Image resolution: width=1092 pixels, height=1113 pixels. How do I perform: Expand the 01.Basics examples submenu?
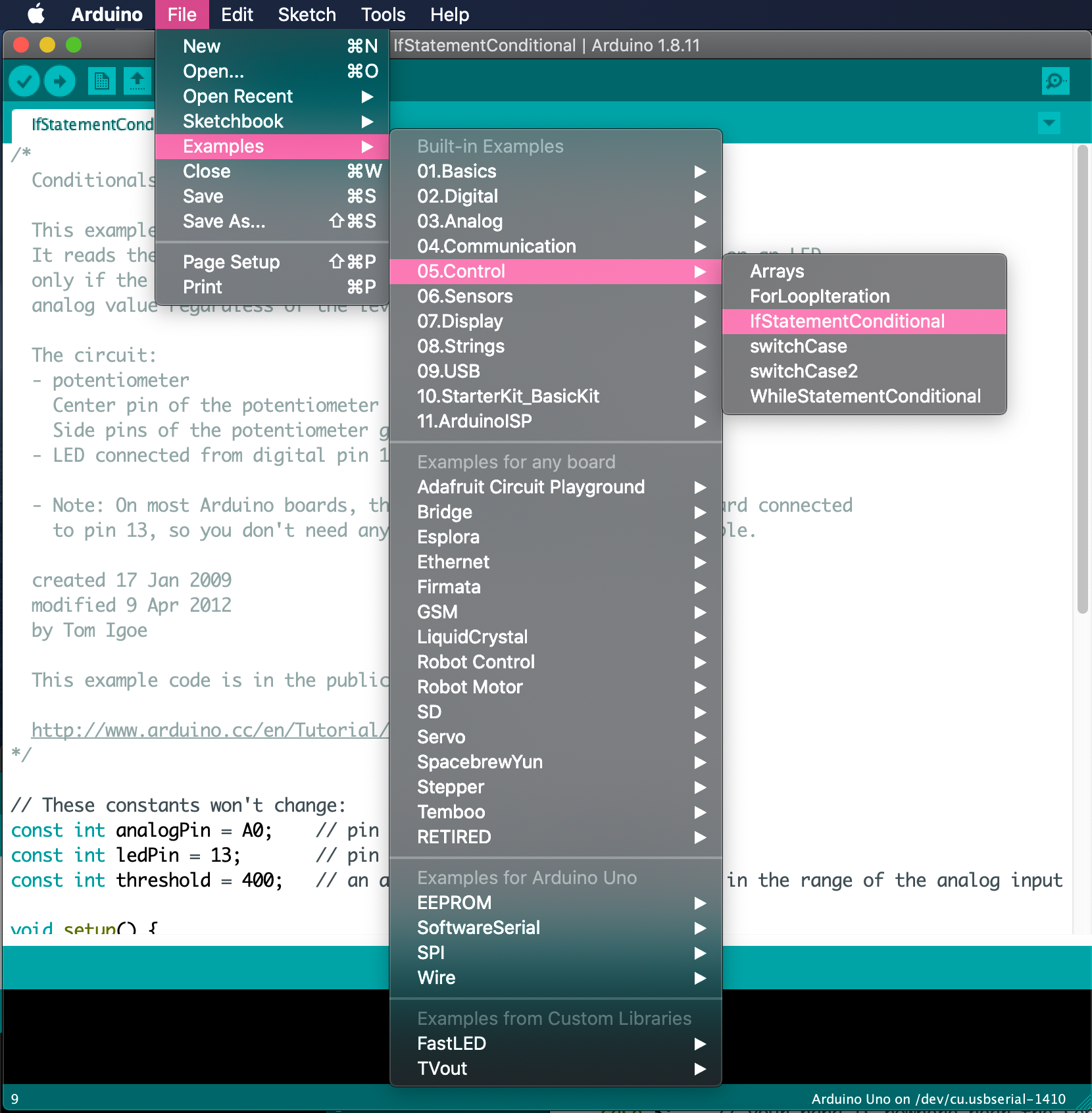(556, 171)
